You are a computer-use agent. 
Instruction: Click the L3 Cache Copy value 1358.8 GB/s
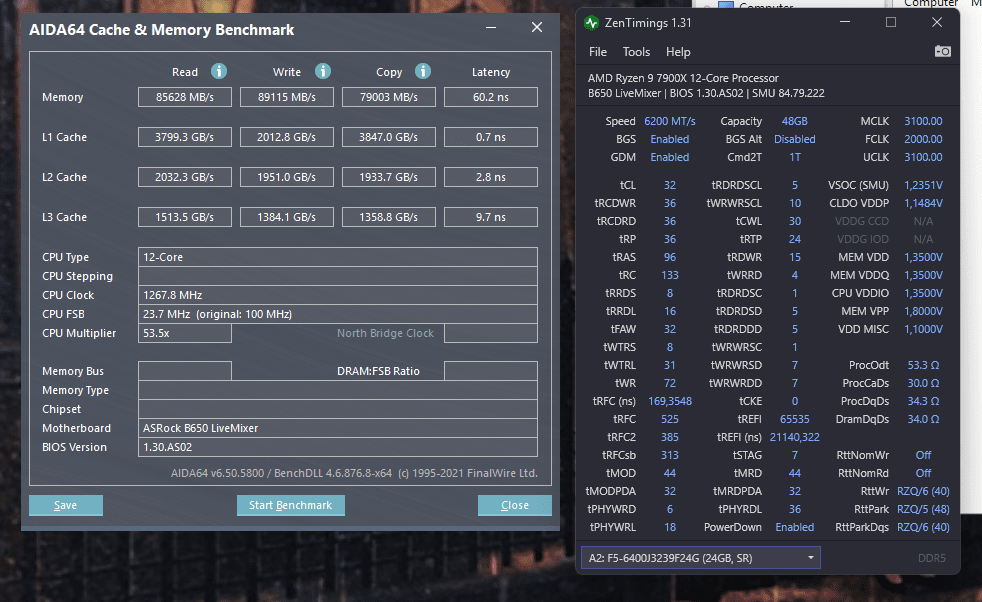(x=389, y=217)
